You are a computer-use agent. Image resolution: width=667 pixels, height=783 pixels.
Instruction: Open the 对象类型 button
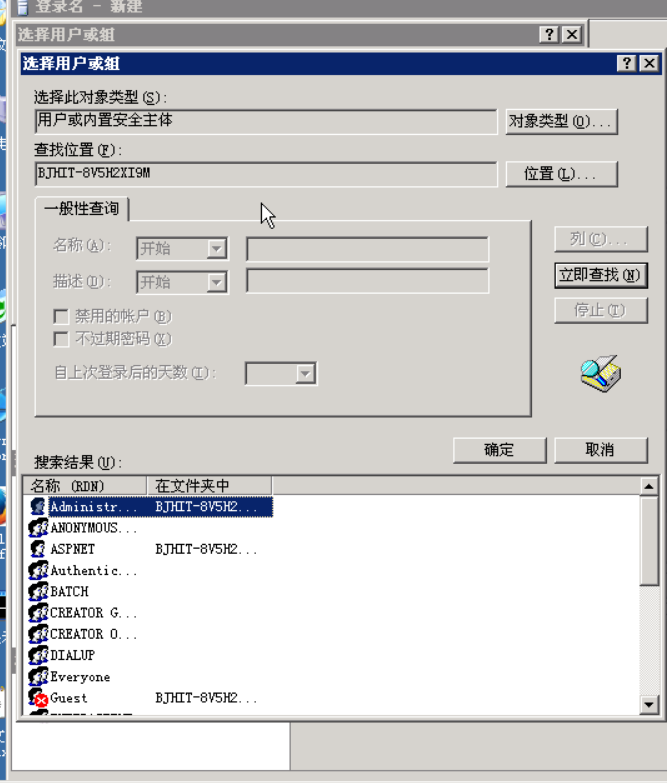click(562, 121)
